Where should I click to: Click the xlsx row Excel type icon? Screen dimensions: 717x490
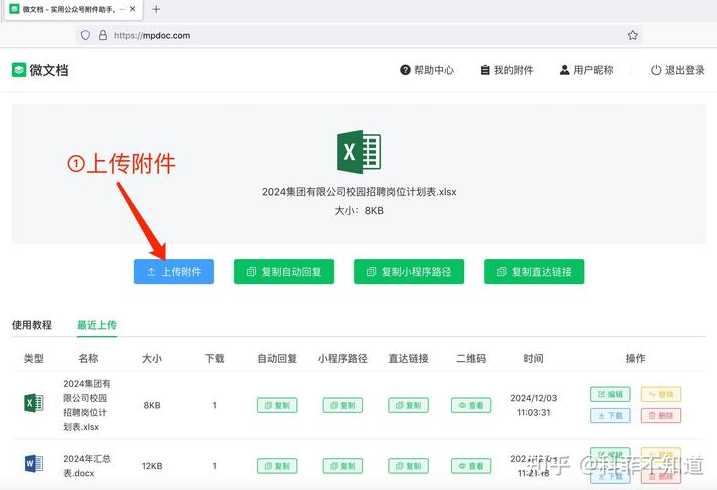click(34, 403)
